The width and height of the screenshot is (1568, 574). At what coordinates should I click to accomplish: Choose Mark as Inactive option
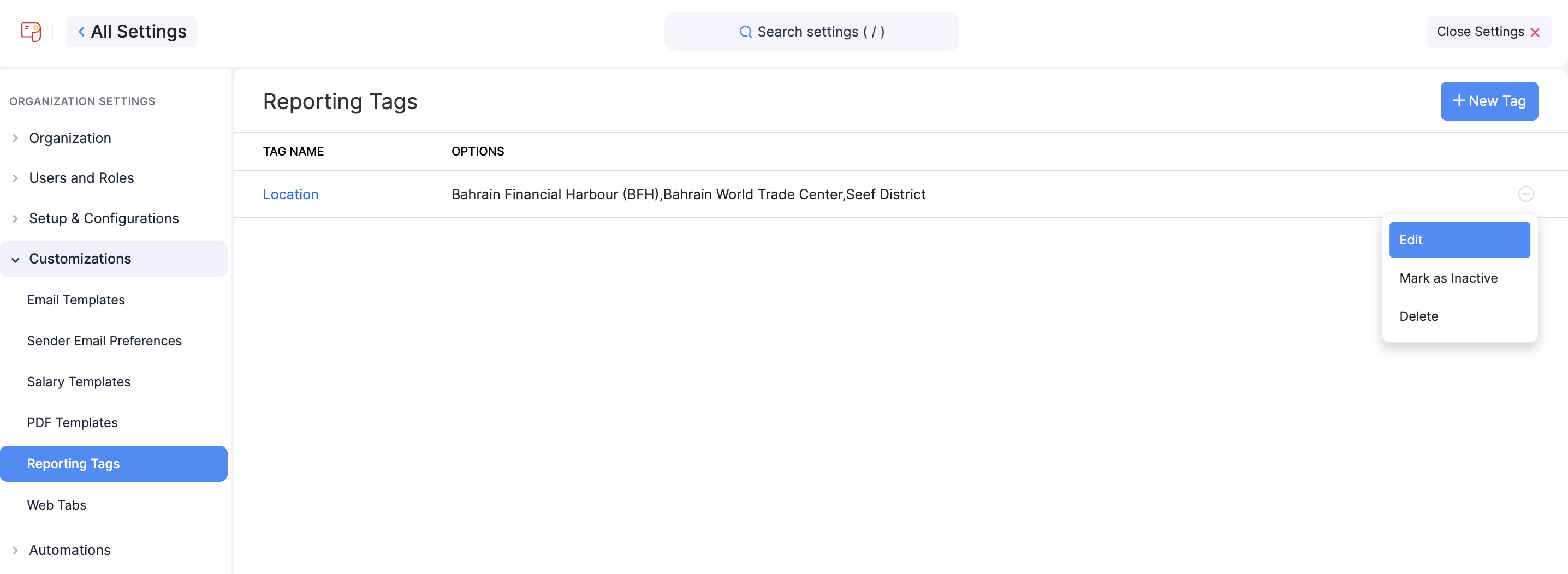tap(1448, 278)
